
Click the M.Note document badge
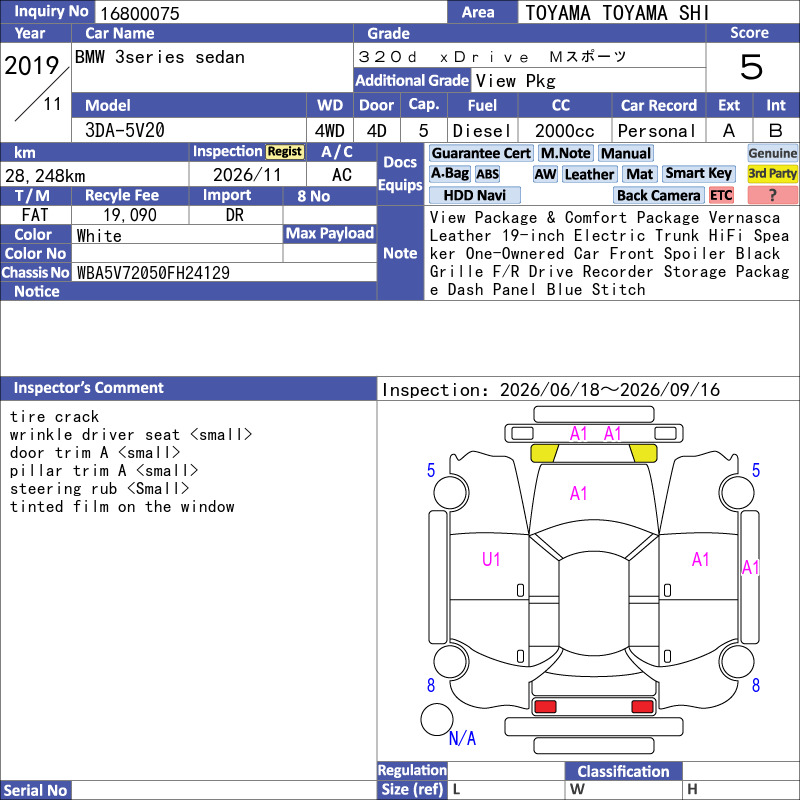(565, 153)
